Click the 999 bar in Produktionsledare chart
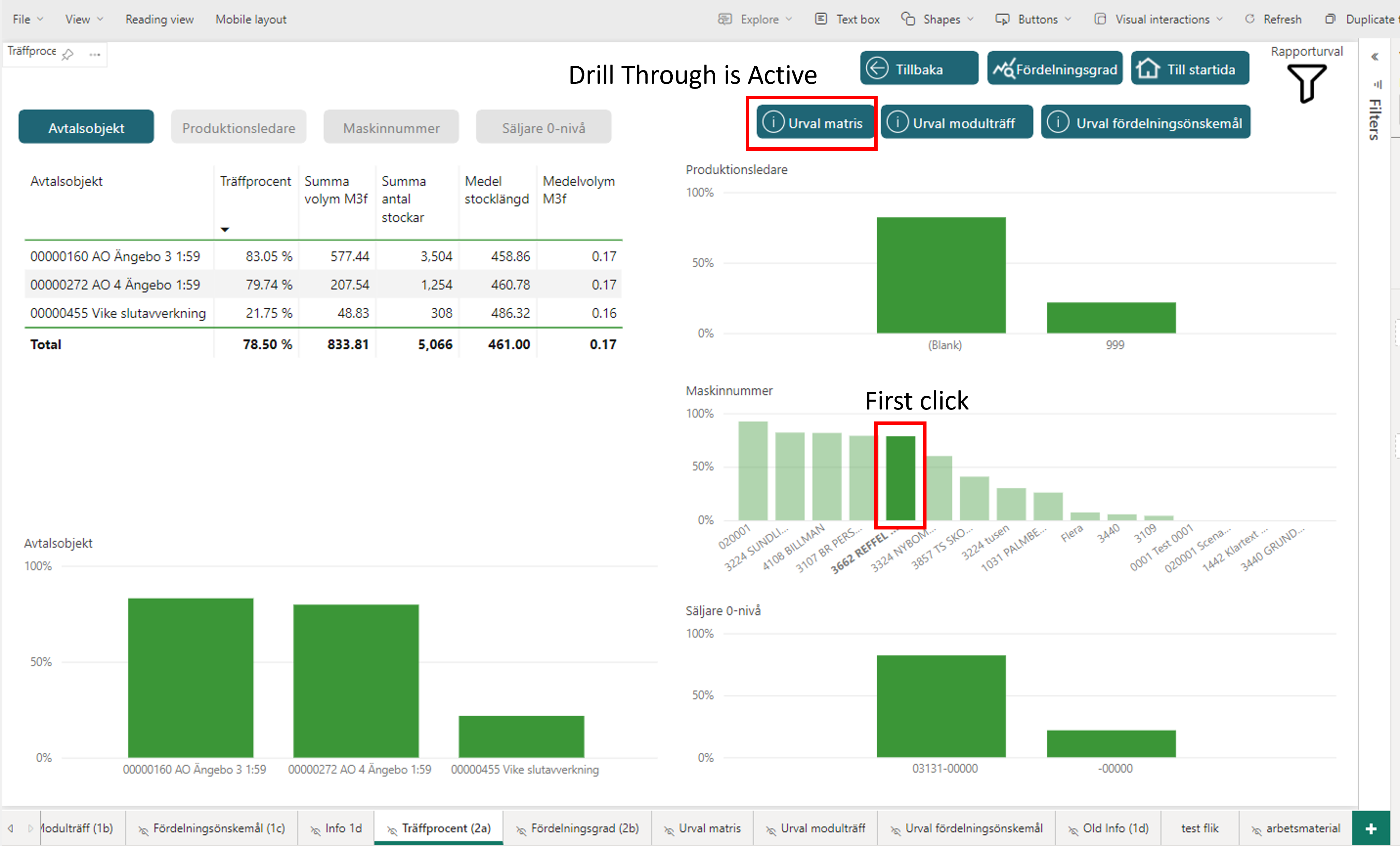The width and height of the screenshot is (1400, 846). click(x=1111, y=318)
